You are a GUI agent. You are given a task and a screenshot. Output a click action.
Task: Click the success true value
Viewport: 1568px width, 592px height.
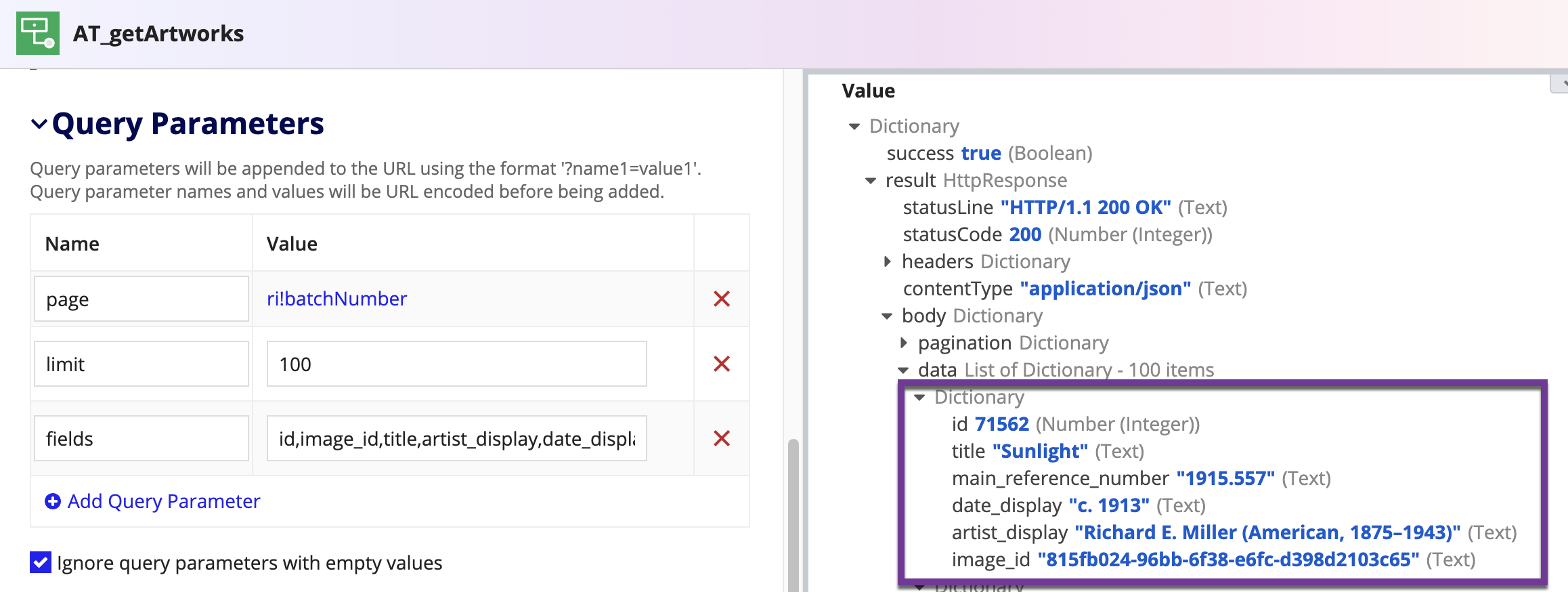[981, 153]
